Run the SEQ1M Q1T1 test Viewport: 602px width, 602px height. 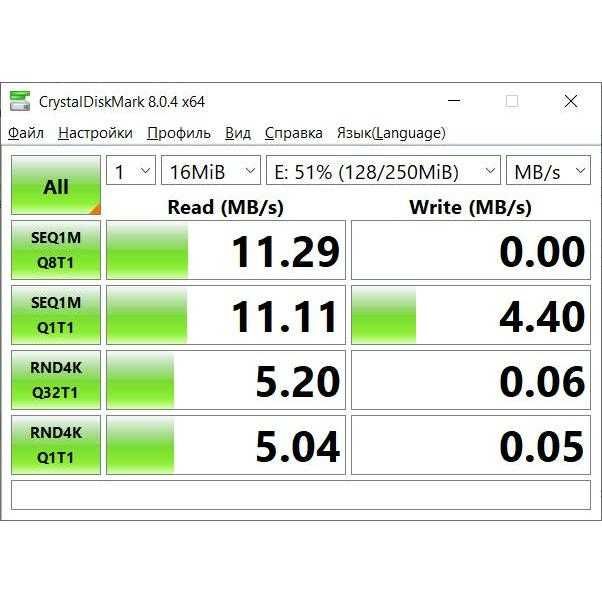click(x=56, y=315)
